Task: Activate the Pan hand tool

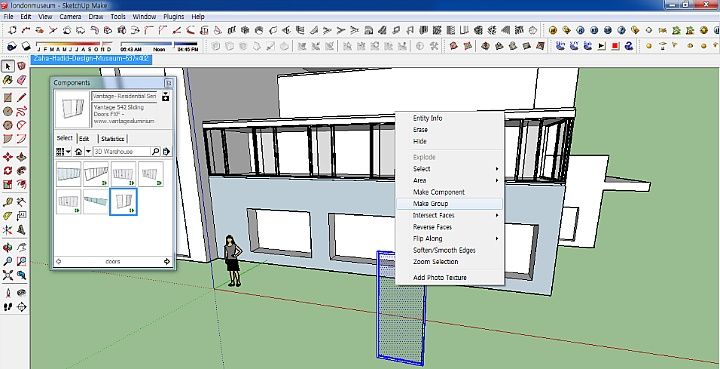Action: coord(22,248)
